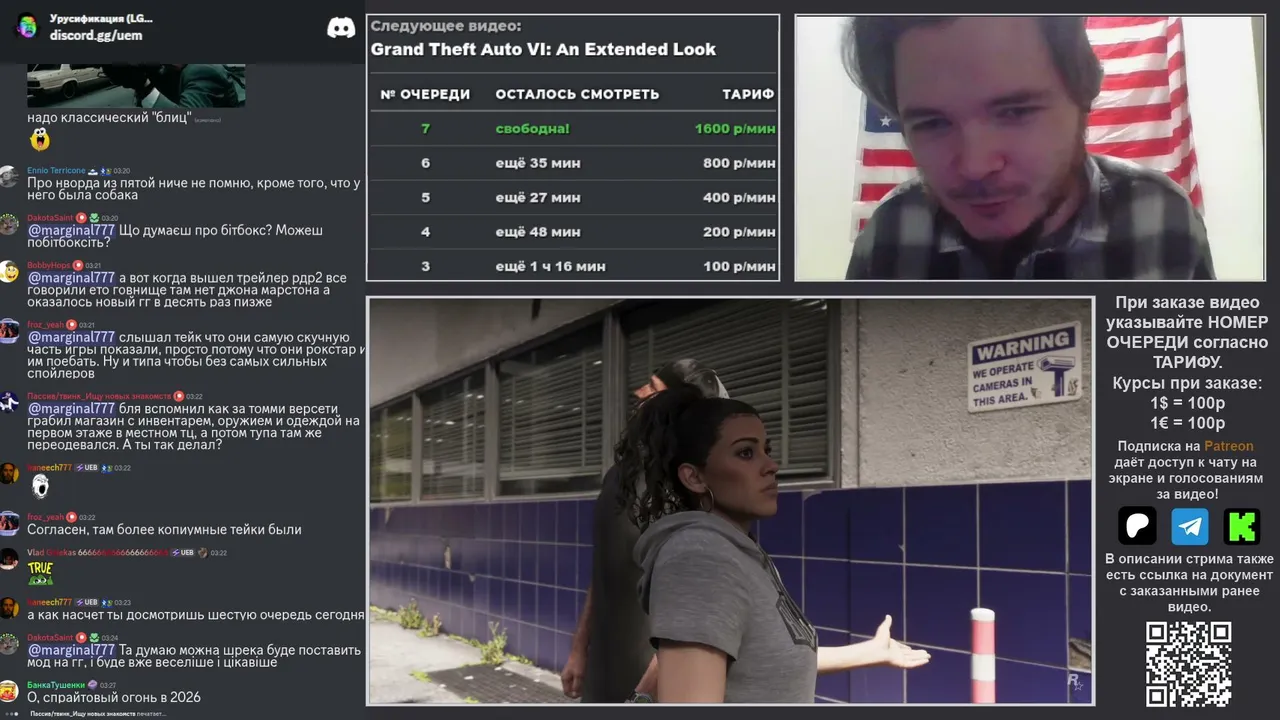Click @marginal777 mention in the бітбокс message
Viewport: 1280px width, 720px height.
(71, 230)
